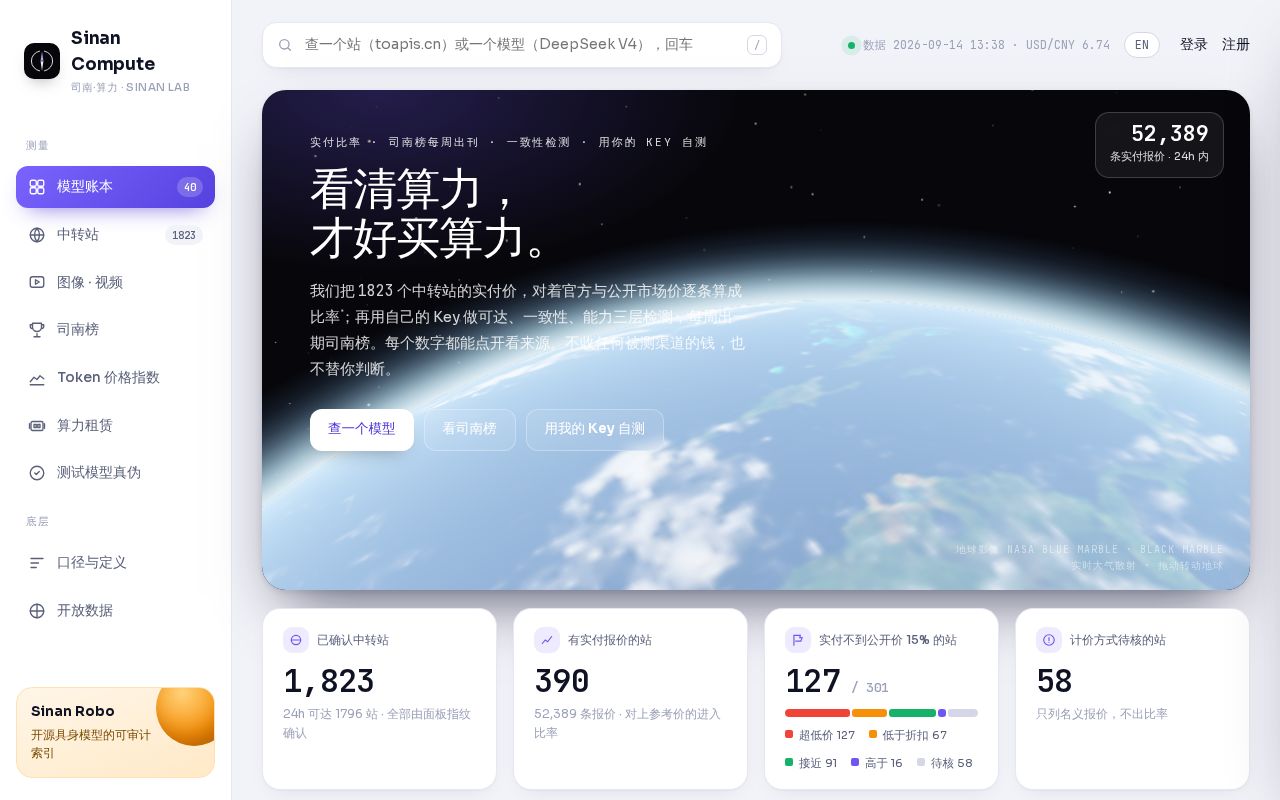Click the 52,389 条实付报价 counter badge
This screenshot has width=1280, height=800.
[1159, 145]
